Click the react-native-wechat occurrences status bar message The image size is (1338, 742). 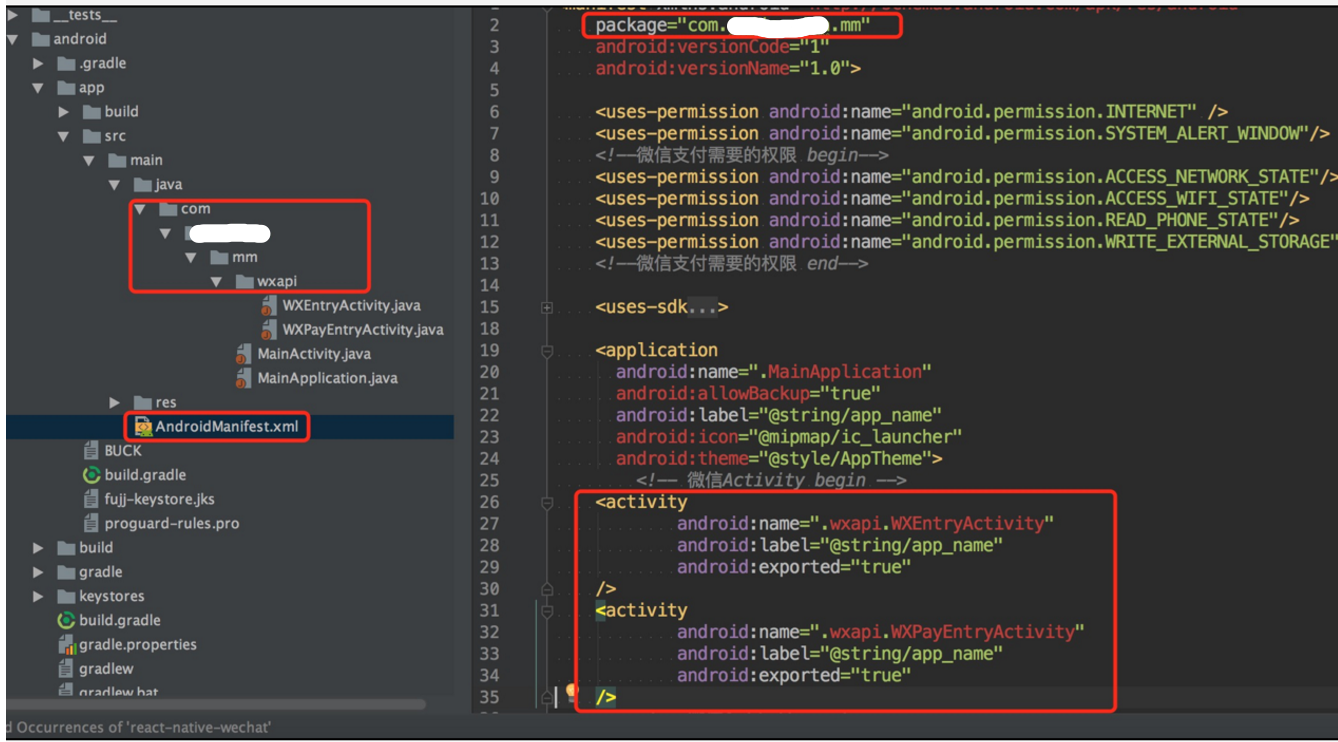pos(136,729)
